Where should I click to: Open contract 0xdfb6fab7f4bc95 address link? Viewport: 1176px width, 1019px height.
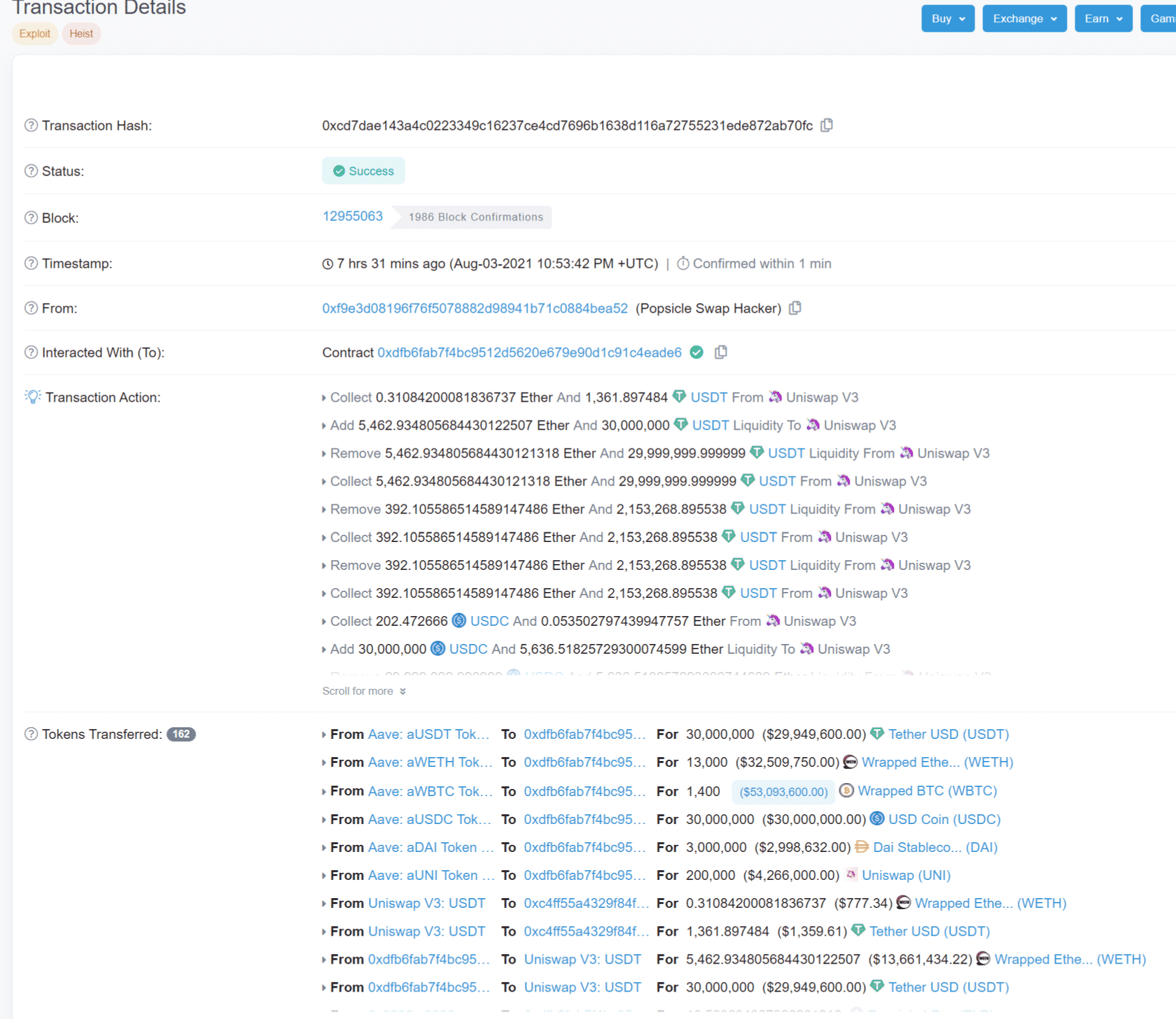tap(530, 352)
